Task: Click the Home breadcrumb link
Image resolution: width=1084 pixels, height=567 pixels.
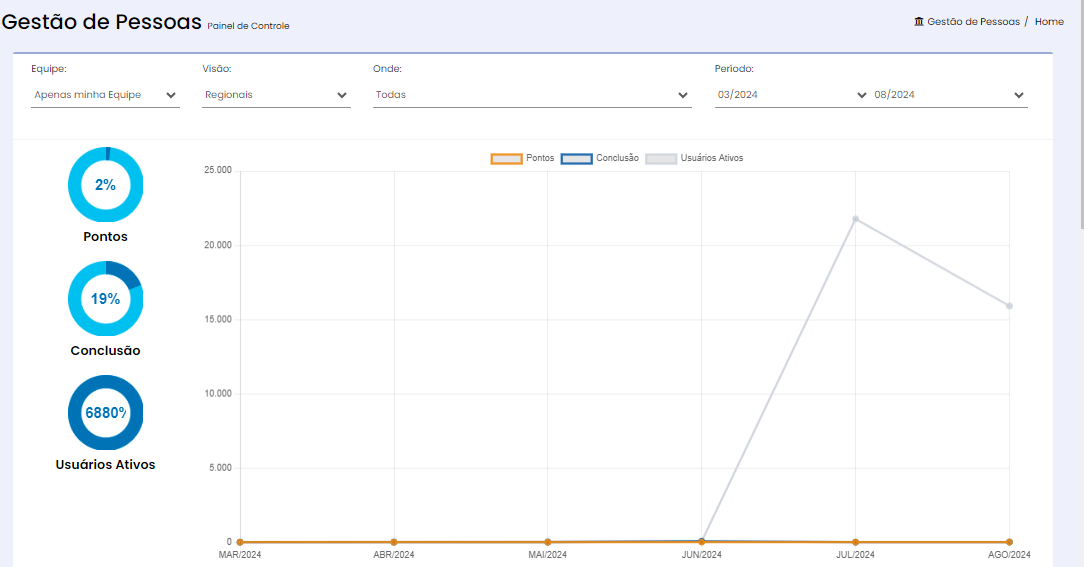Action: click(1049, 21)
